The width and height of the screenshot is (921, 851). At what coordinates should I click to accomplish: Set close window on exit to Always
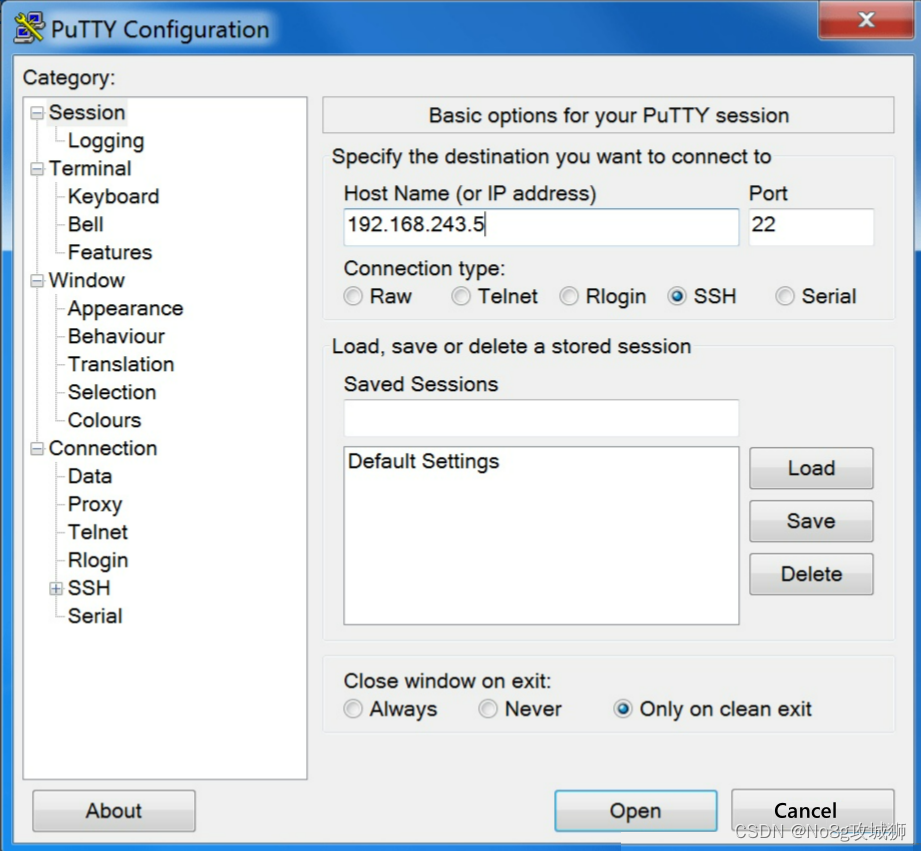pyautogui.click(x=353, y=709)
